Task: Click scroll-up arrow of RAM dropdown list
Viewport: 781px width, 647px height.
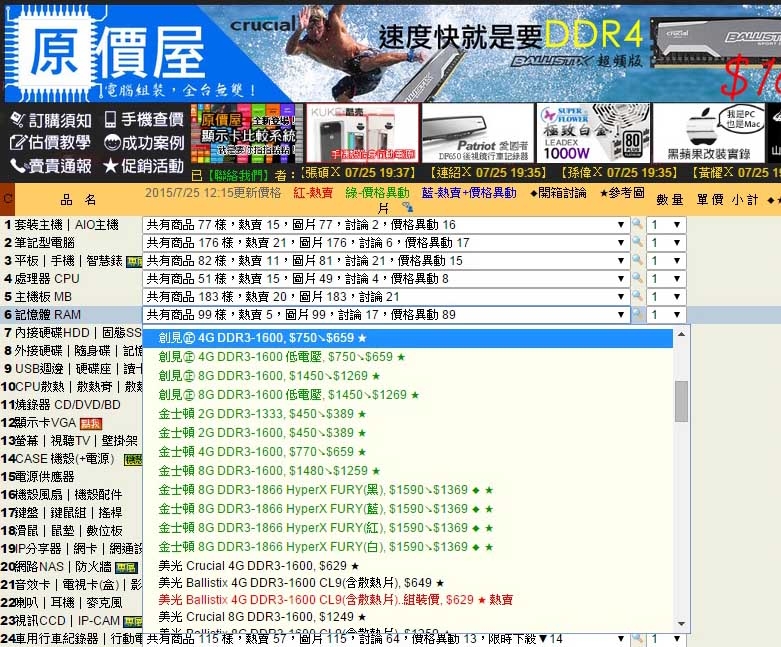Action: [x=681, y=334]
